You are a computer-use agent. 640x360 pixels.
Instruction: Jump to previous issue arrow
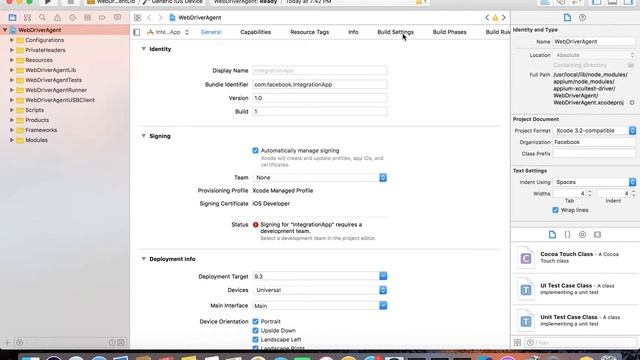pyautogui.click(x=487, y=18)
